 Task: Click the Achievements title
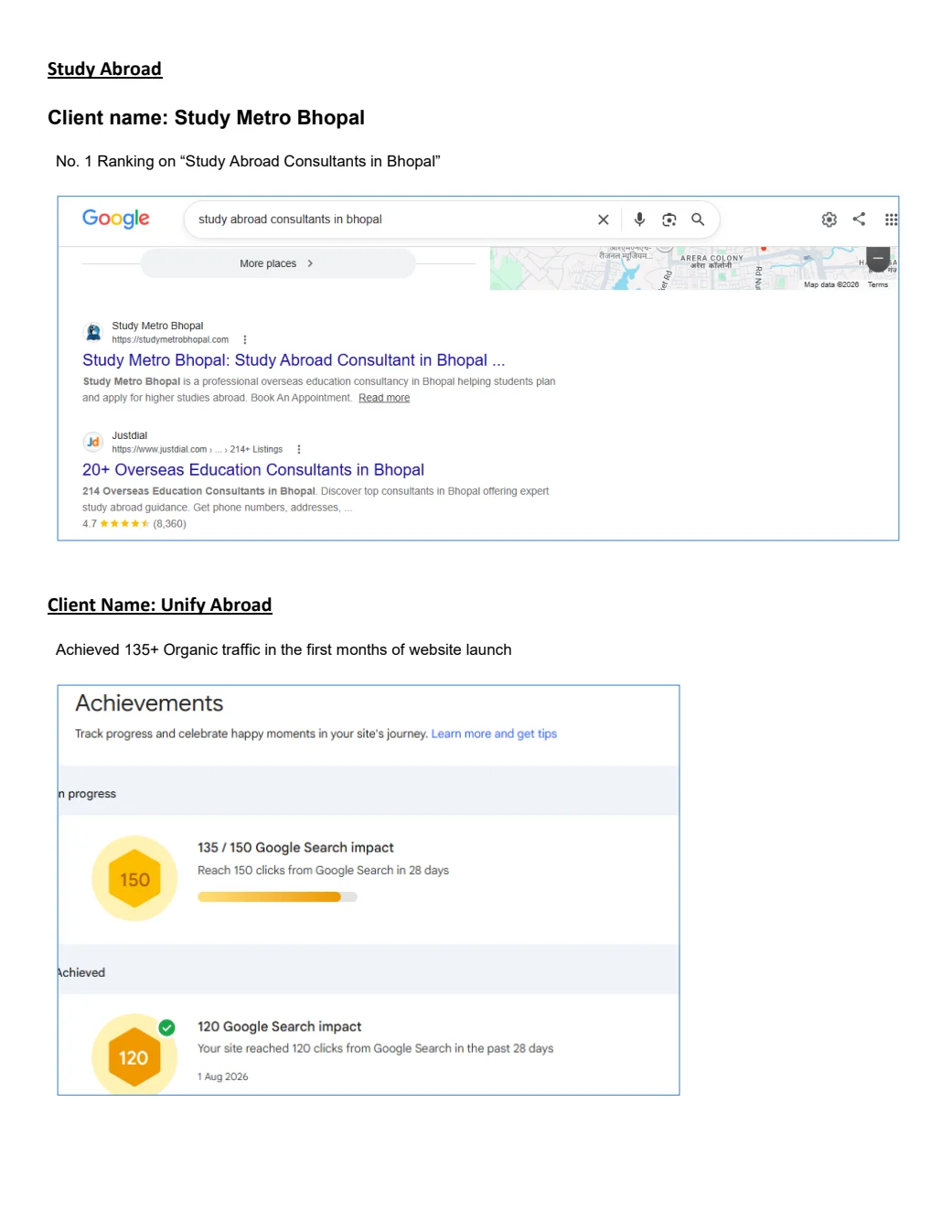click(149, 703)
